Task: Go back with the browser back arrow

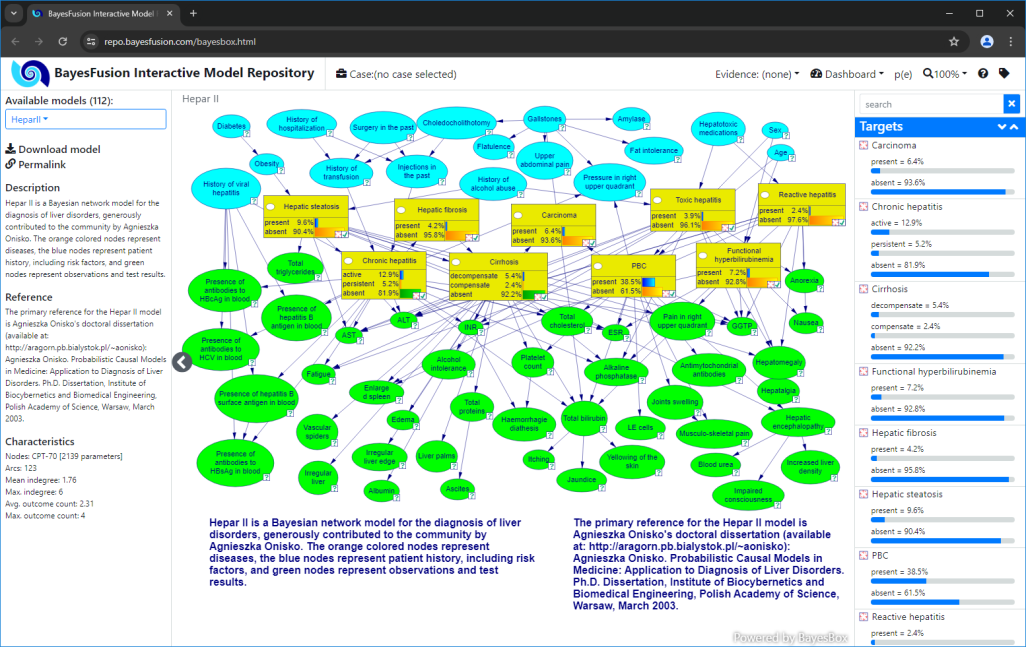Action: [16, 41]
